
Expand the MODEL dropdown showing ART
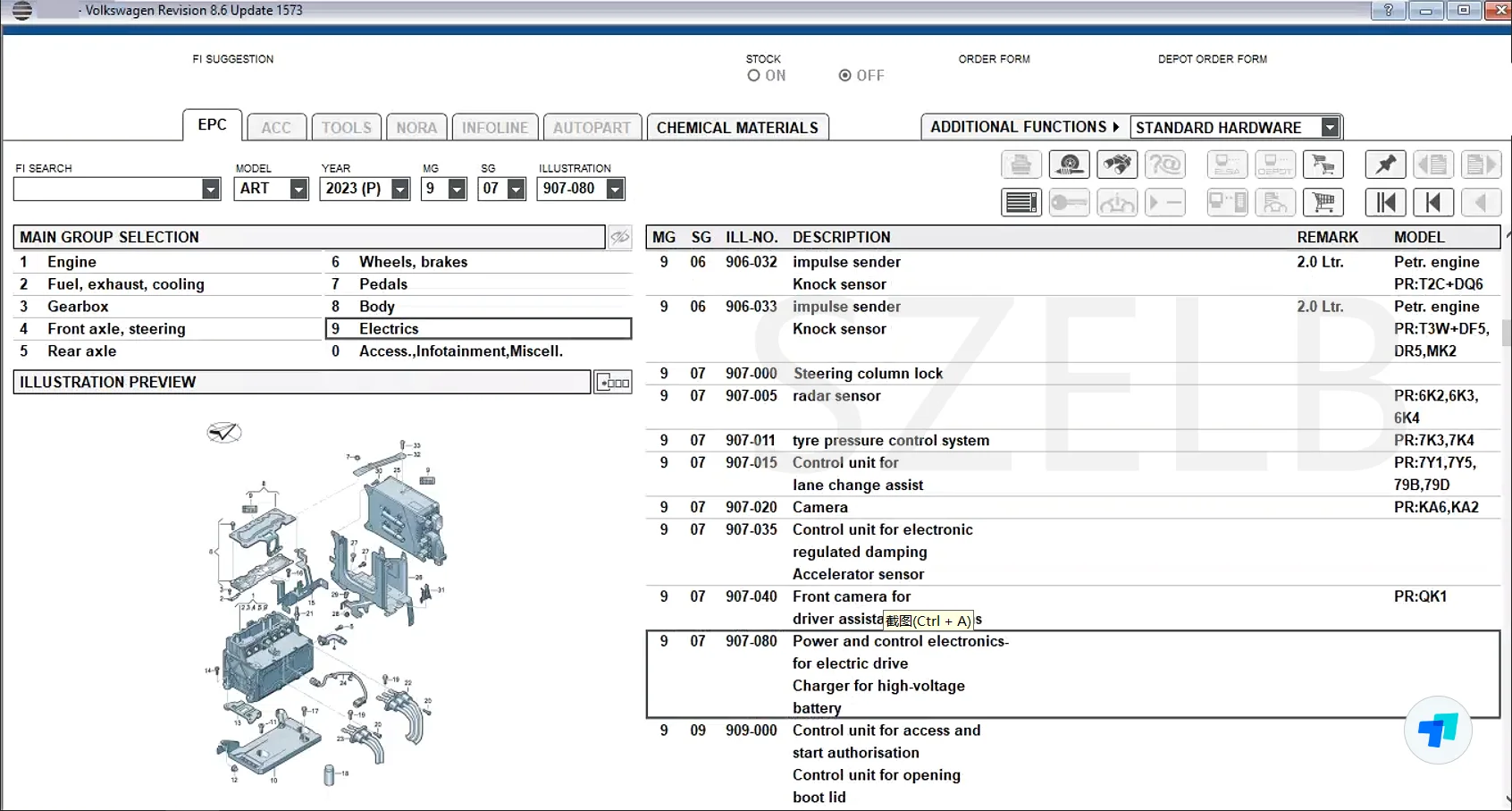[x=298, y=189]
